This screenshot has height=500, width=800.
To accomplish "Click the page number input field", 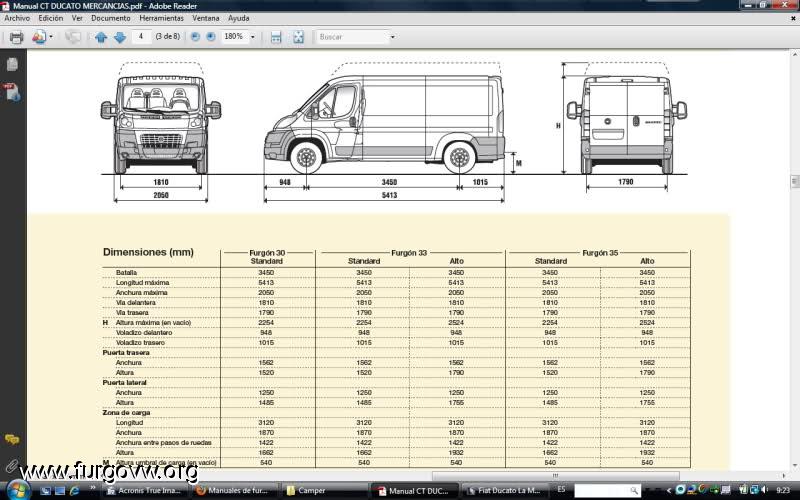I will point(142,37).
